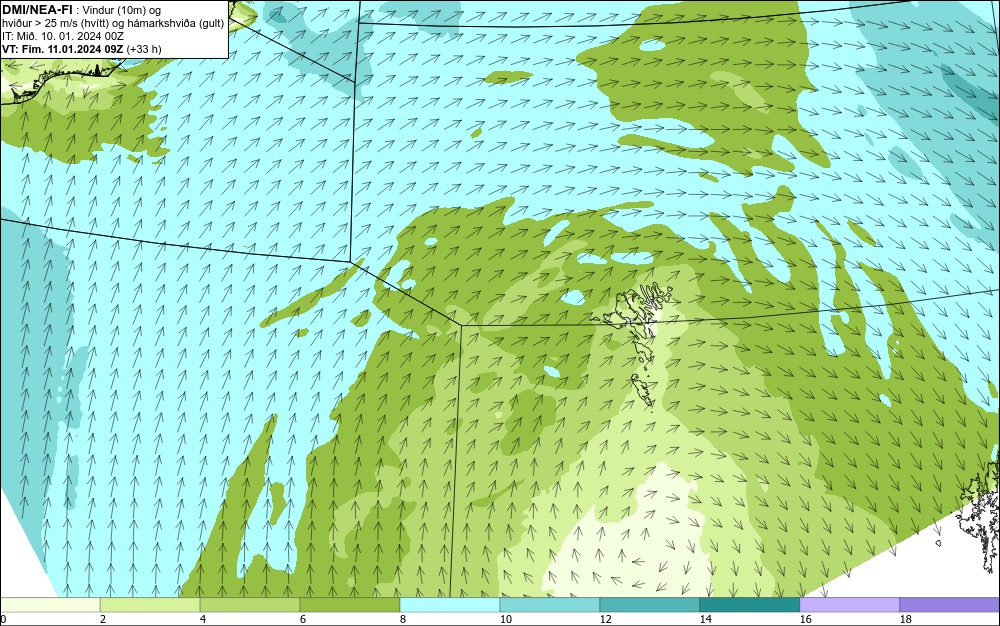Click the olive green 6–8 m/s legend swatch
1000x626 pixels.
tap(350, 604)
